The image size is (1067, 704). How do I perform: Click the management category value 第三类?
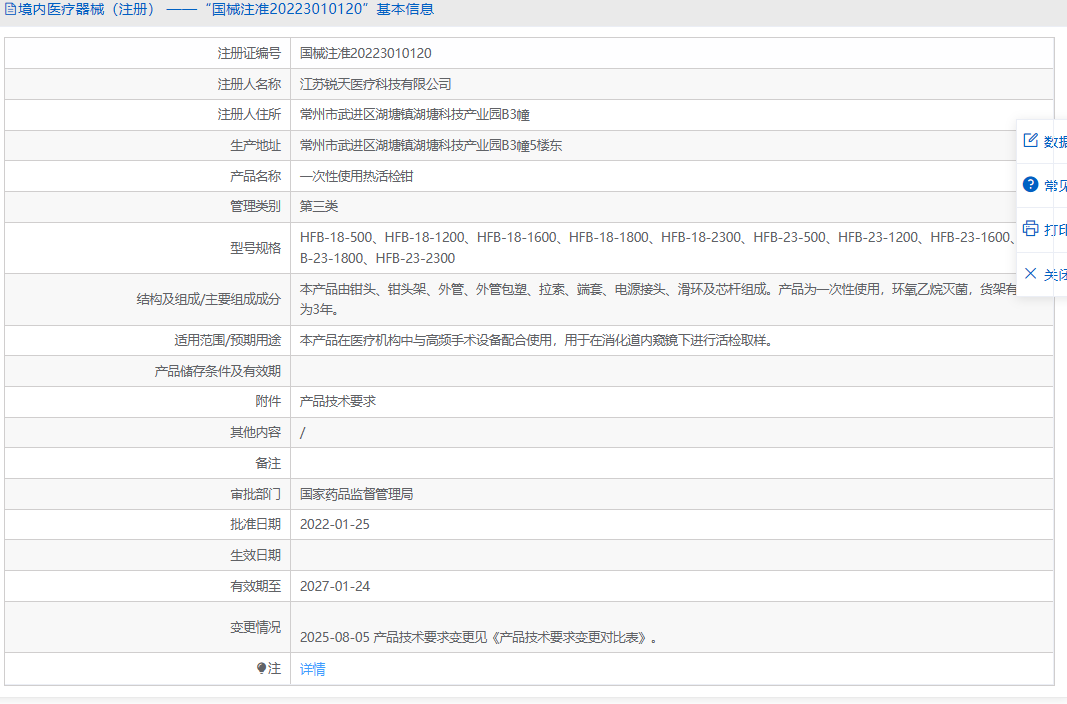[319, 206]
